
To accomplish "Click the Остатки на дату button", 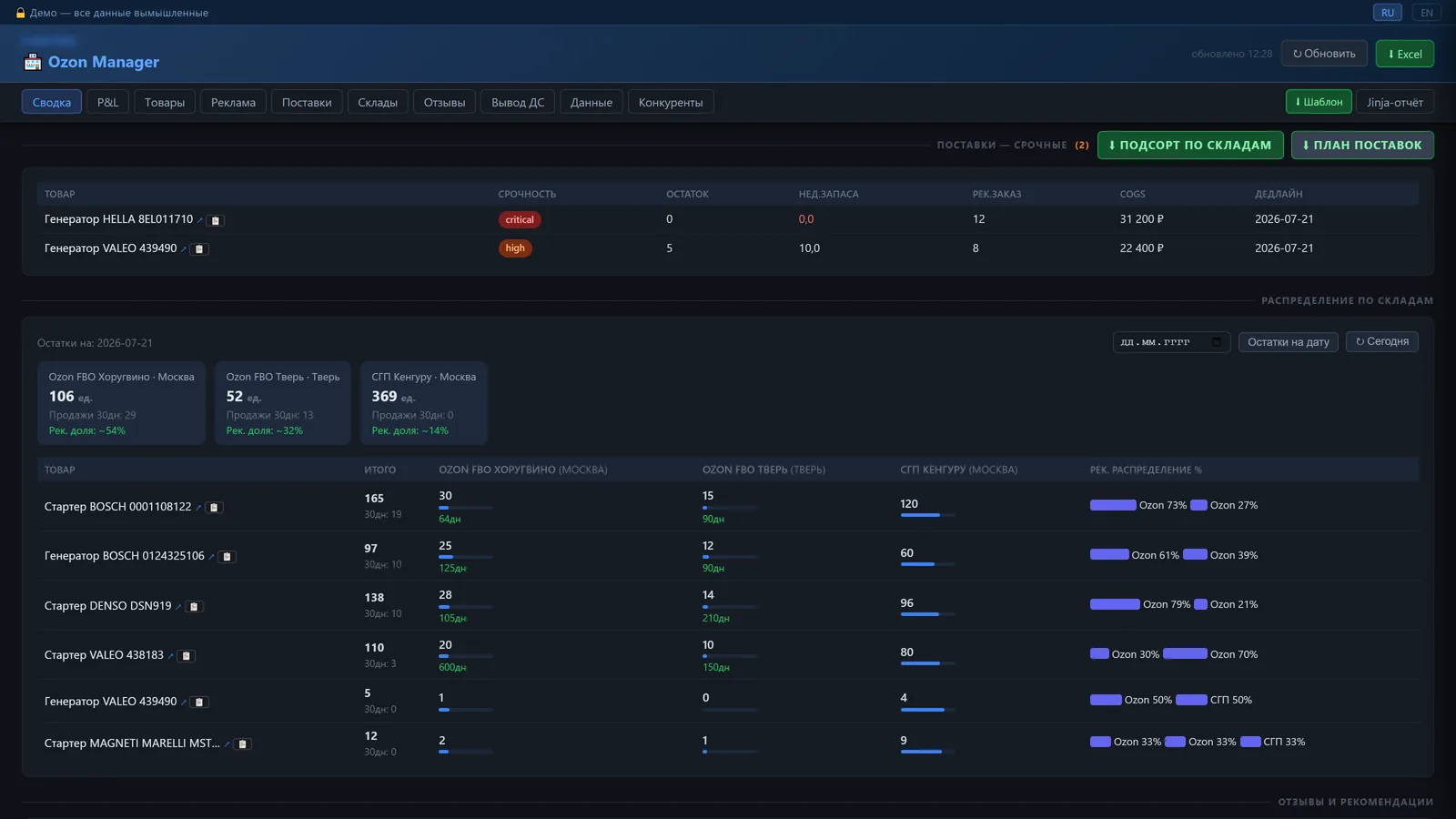I will pos(1289,342).
